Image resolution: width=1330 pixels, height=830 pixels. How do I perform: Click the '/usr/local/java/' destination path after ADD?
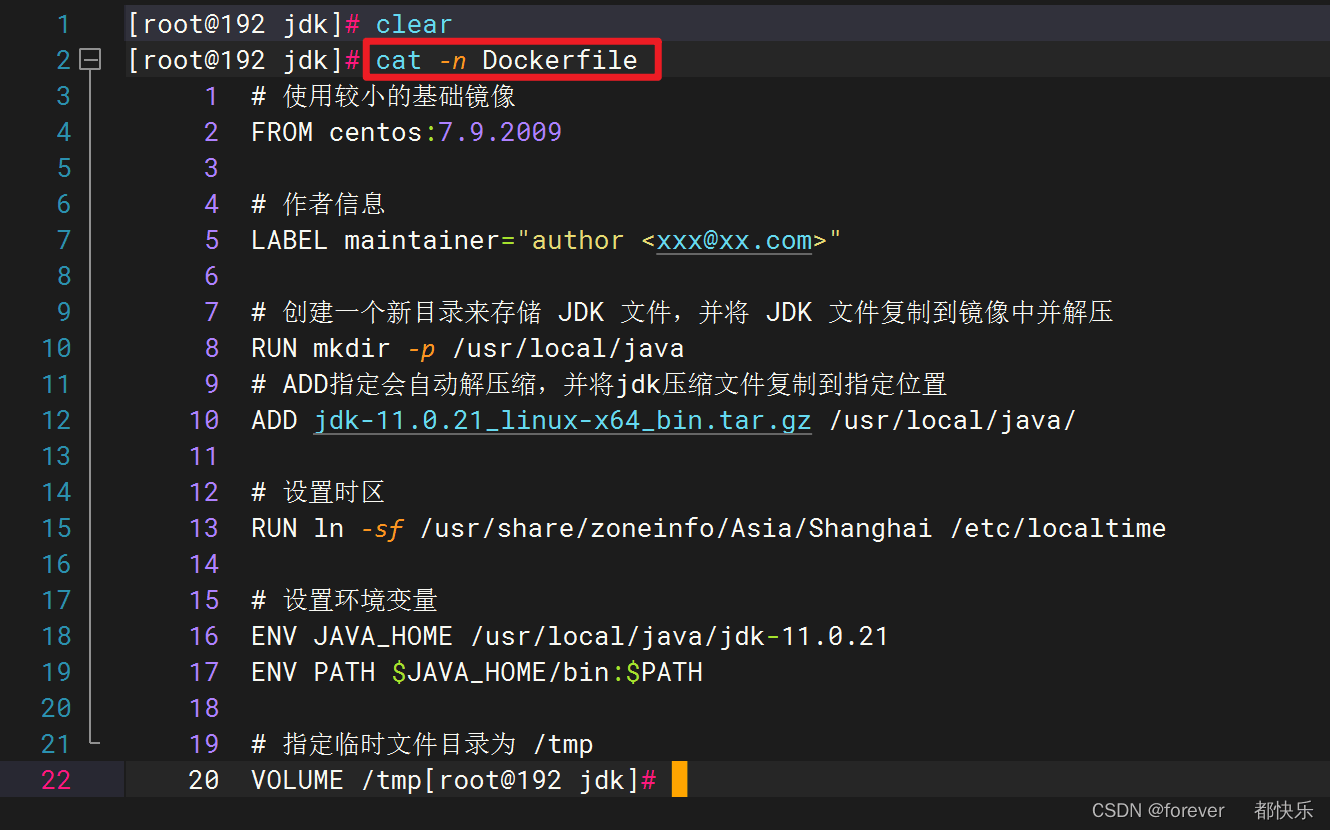click(952, 420)
